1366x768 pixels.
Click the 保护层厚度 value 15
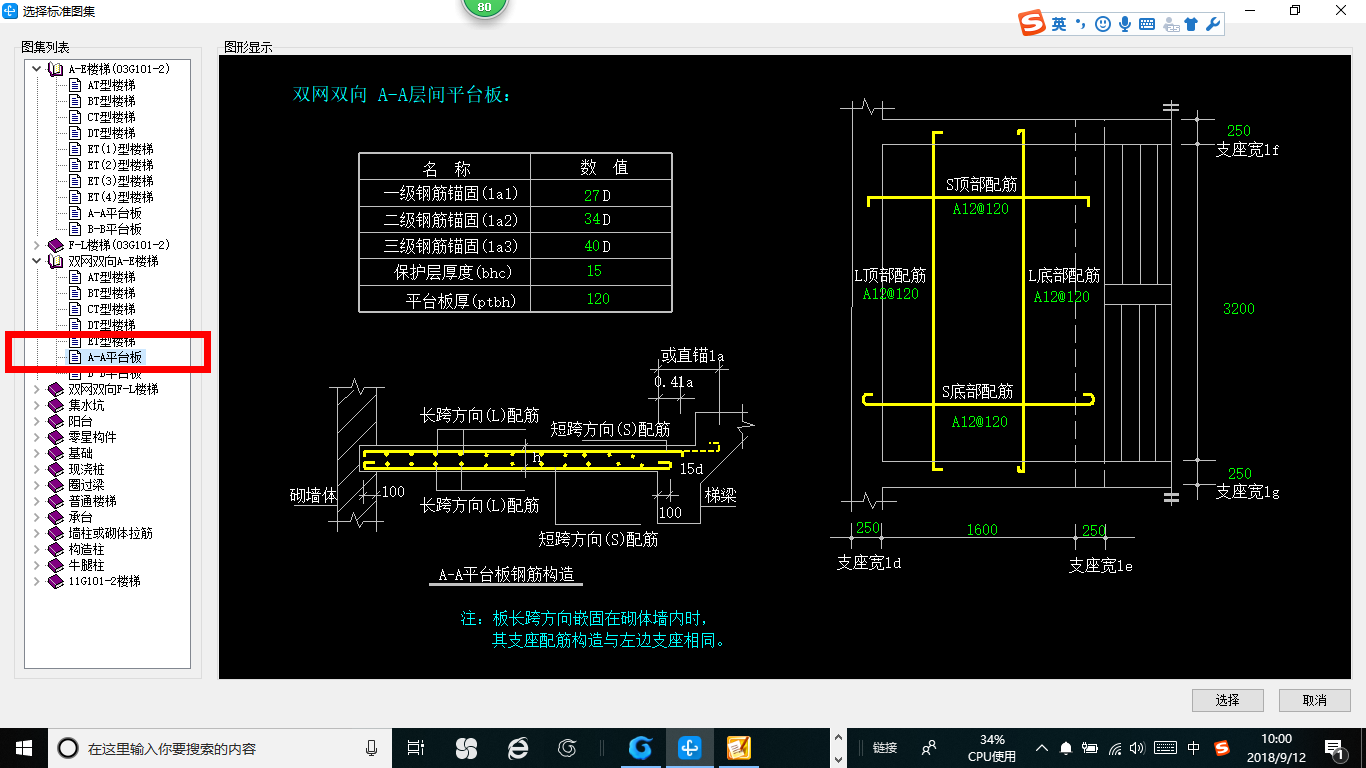594,271
